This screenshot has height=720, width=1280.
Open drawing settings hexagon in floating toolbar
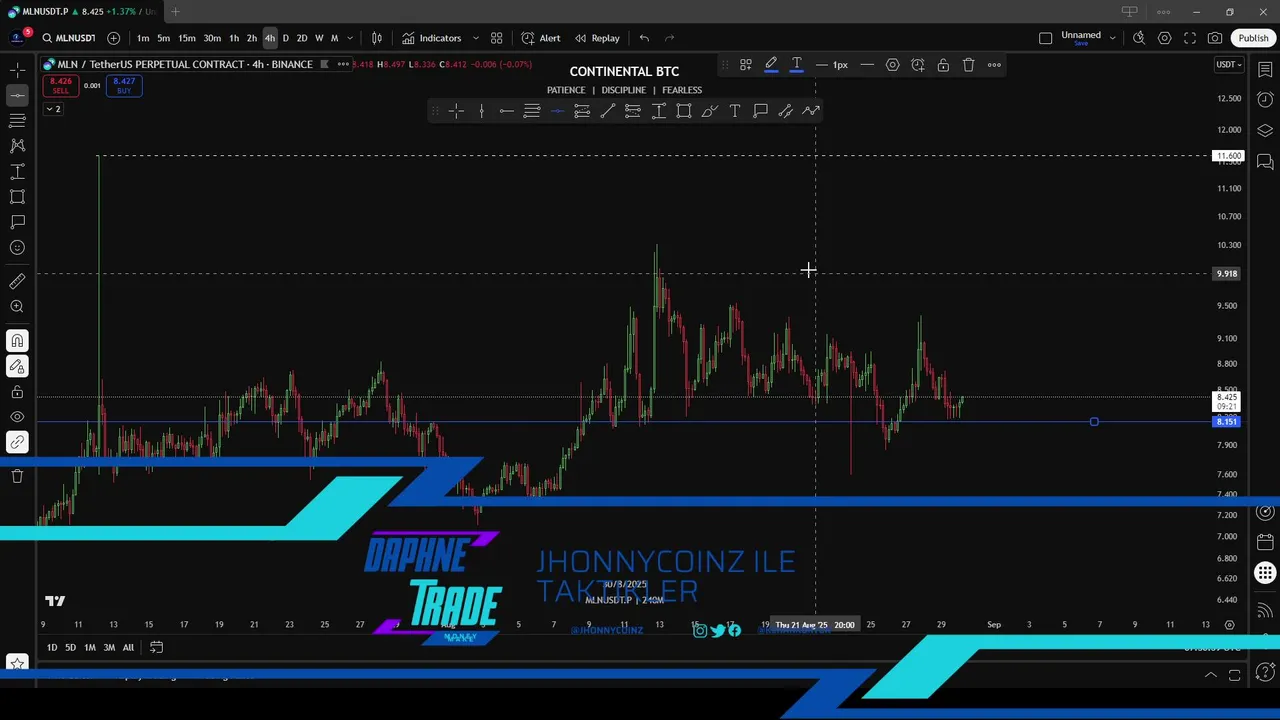pyautogui.click(x=892, y=65)
